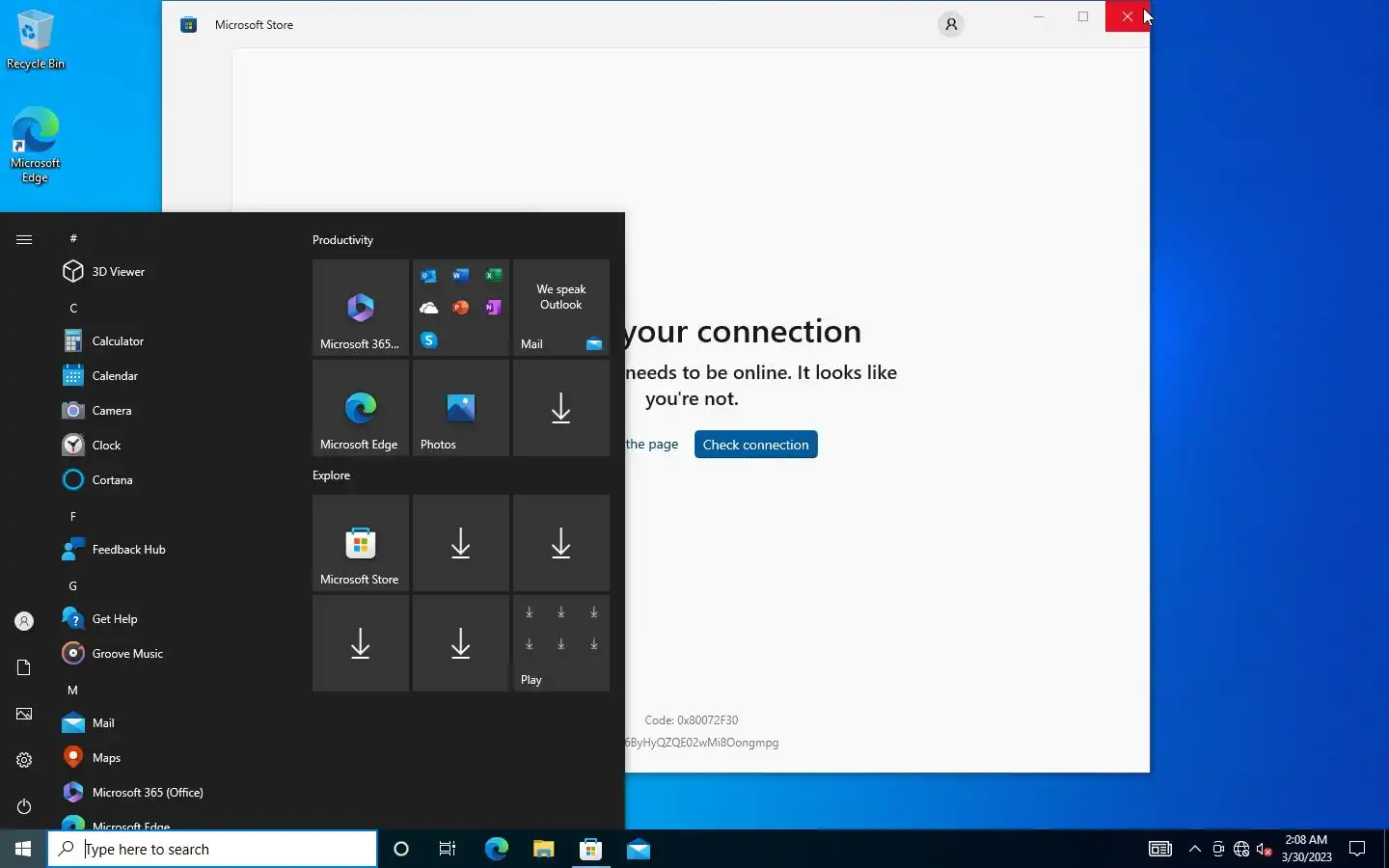Select the error Code: 0x80072F30 text
1389x868 pixels.
coord(692,720)
